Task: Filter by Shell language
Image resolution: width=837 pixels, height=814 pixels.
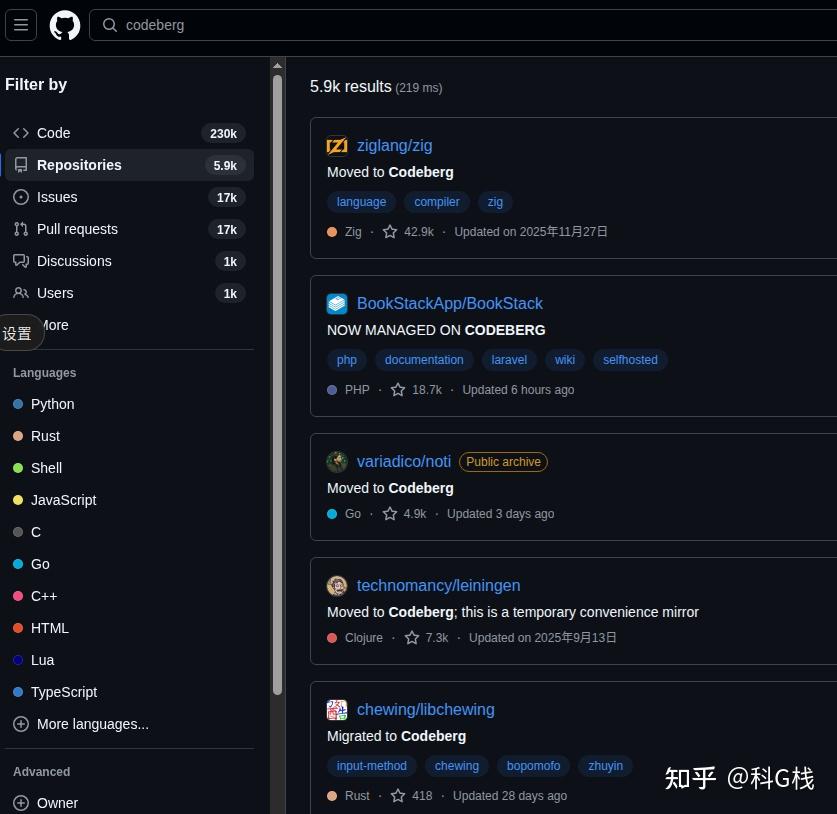Action: (x=37, y=468)
